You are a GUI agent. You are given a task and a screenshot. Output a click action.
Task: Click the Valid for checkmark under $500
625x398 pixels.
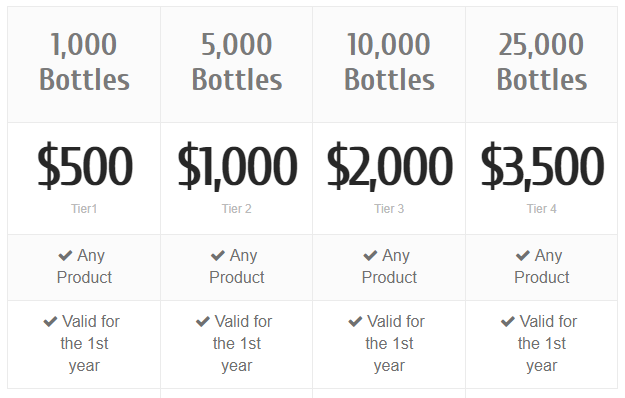point(50,322)
